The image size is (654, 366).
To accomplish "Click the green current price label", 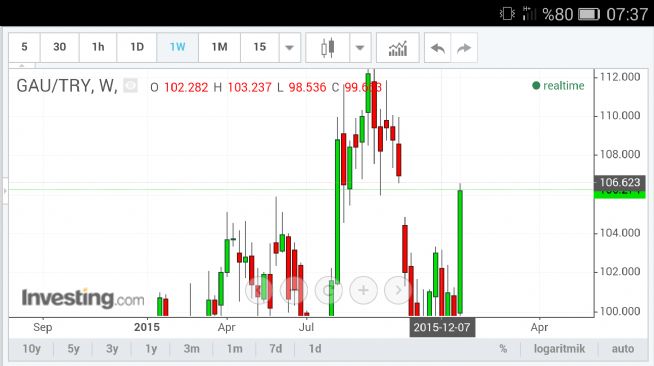I will click(x=620, y=194).
